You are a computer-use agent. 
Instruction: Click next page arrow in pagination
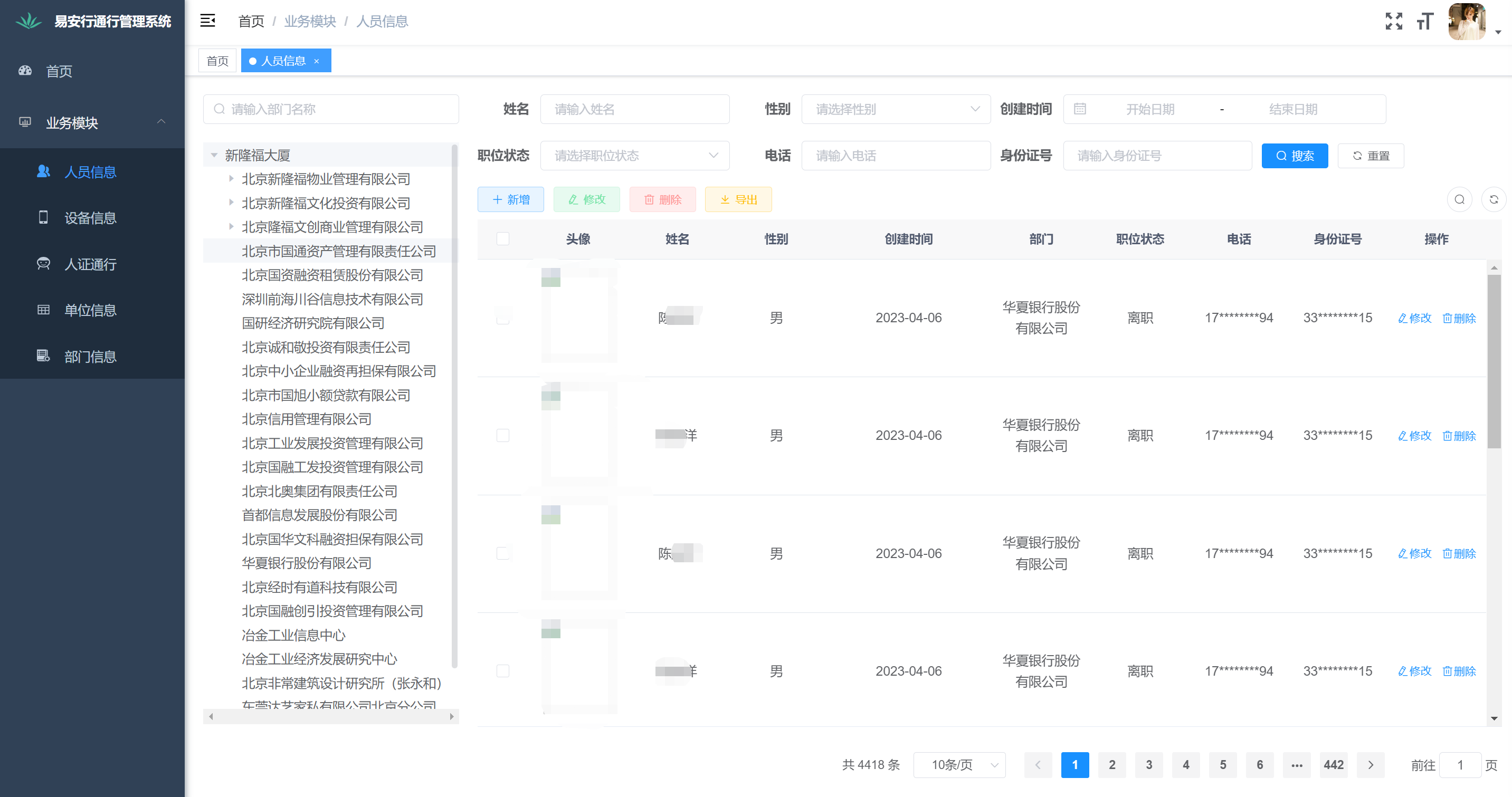(x=1371, y=765)
